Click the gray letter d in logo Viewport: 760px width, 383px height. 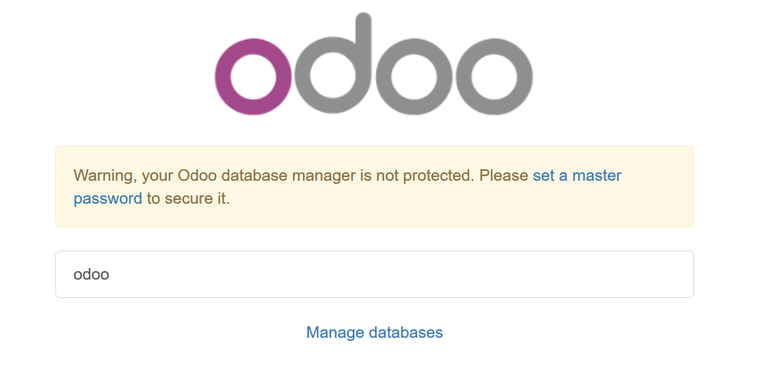333,64
